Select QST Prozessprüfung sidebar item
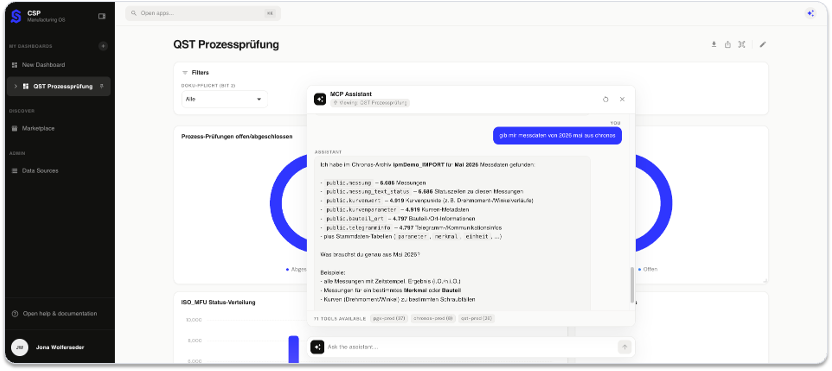Screen dimensions: 832x371 [x=58, y=87]
